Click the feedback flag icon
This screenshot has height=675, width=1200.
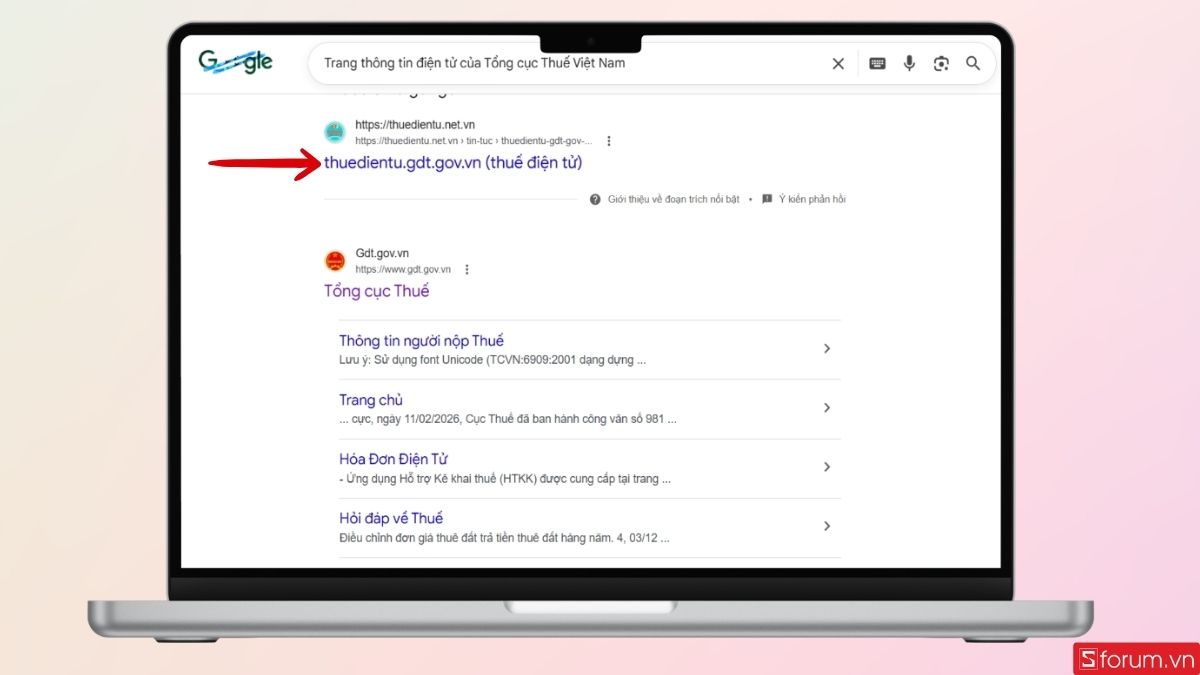coord(767,199)
